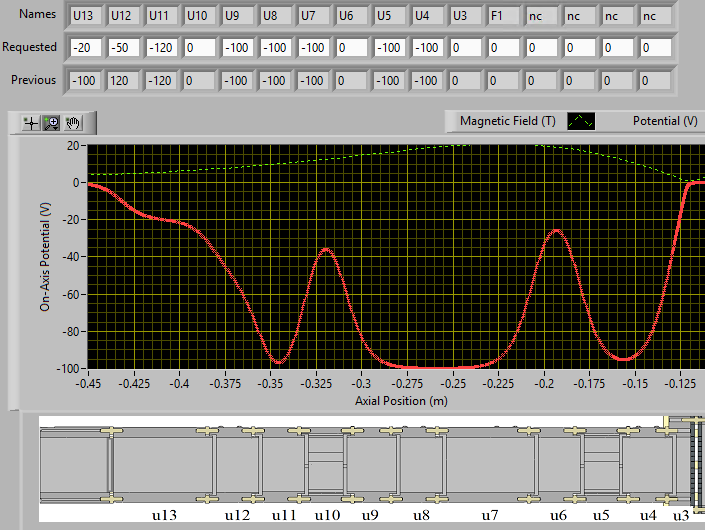The height and width of the screenshot is (530, 705).
Task: Click the U8 name cell
Action: 276,16
